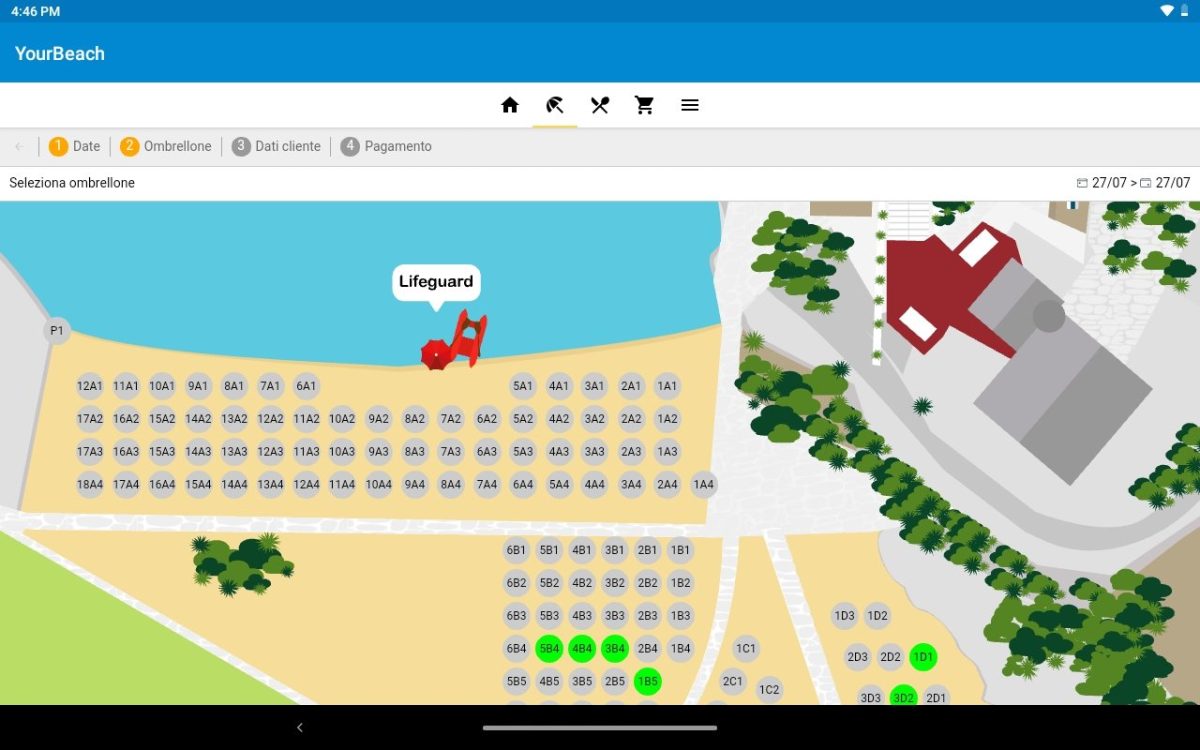Image resolution: width=1200 pixels, height=750 pixels.
Task: Open step 4 Pagamento
Action: point(386,147)
